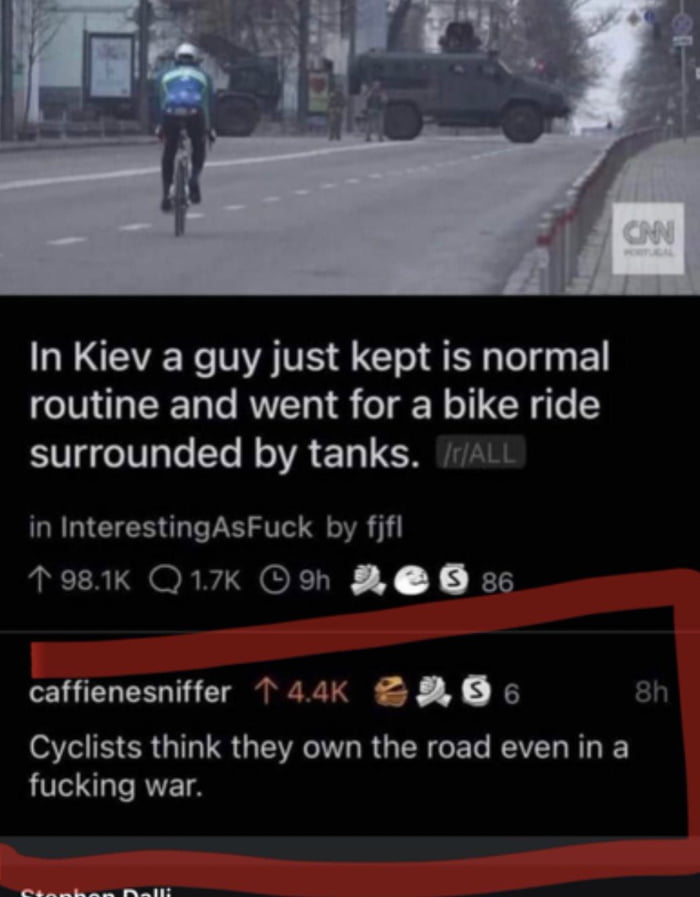The height and width of the screenshot is (897, 700).
Task: Open the cyclist video thumbnail
Action: [350, 147]
